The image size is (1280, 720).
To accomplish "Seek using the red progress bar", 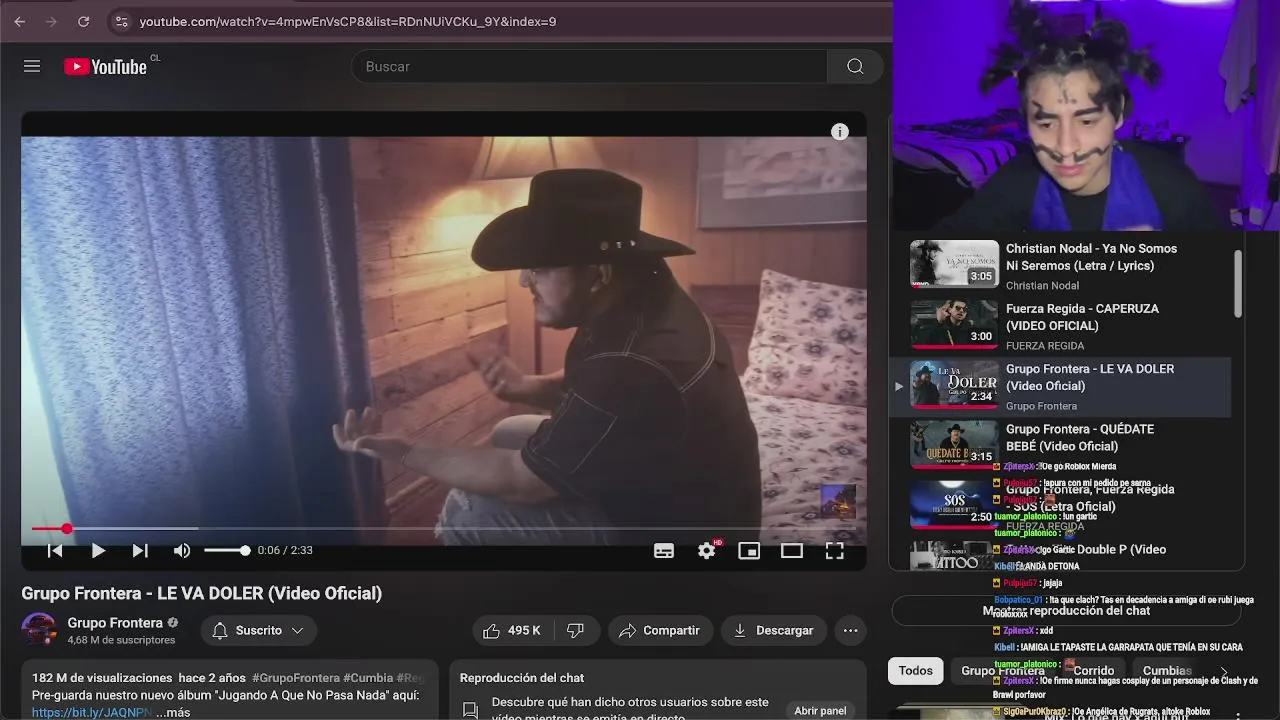I will pos(443,528).
